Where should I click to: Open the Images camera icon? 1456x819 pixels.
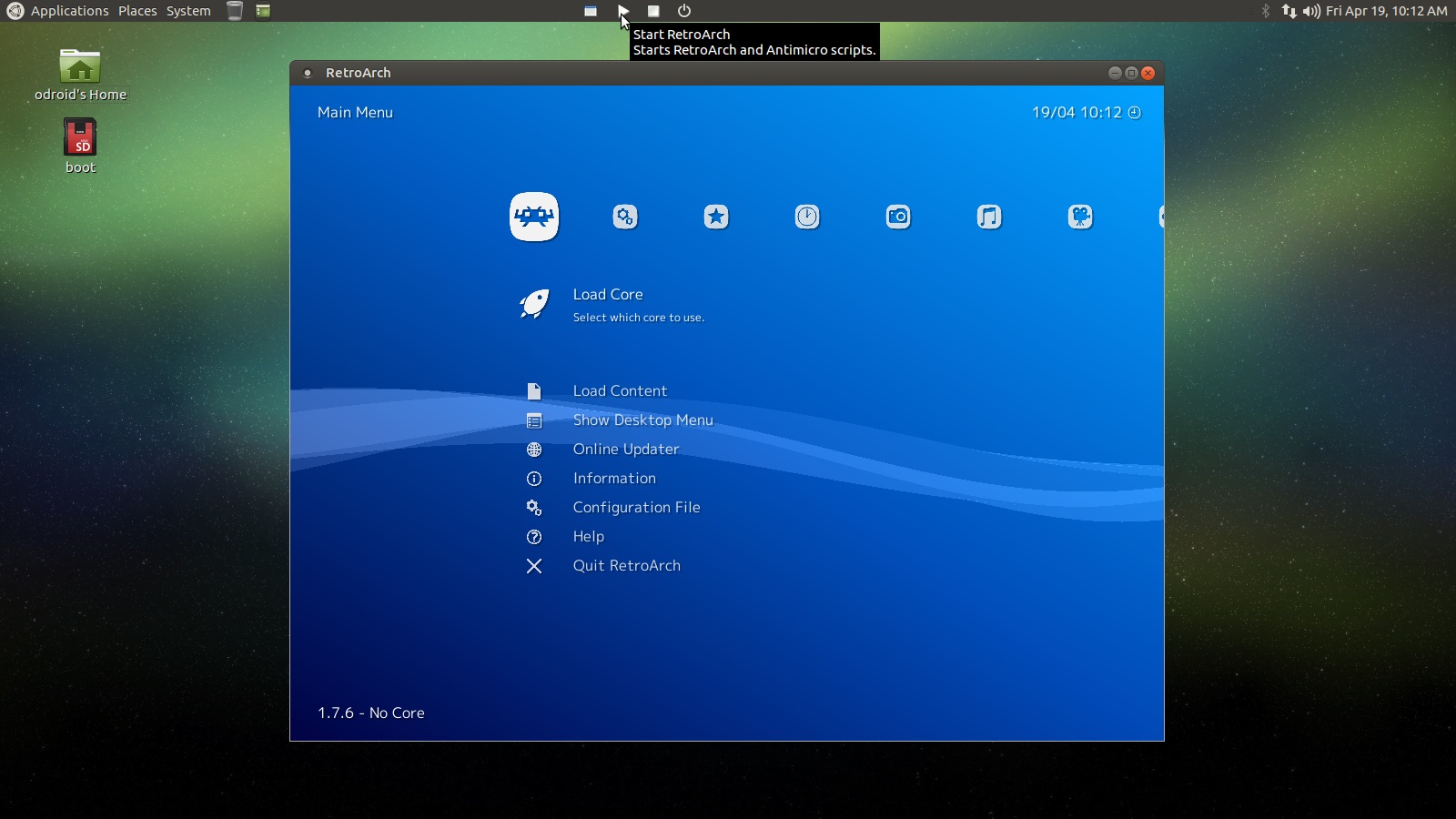(899, 217)
